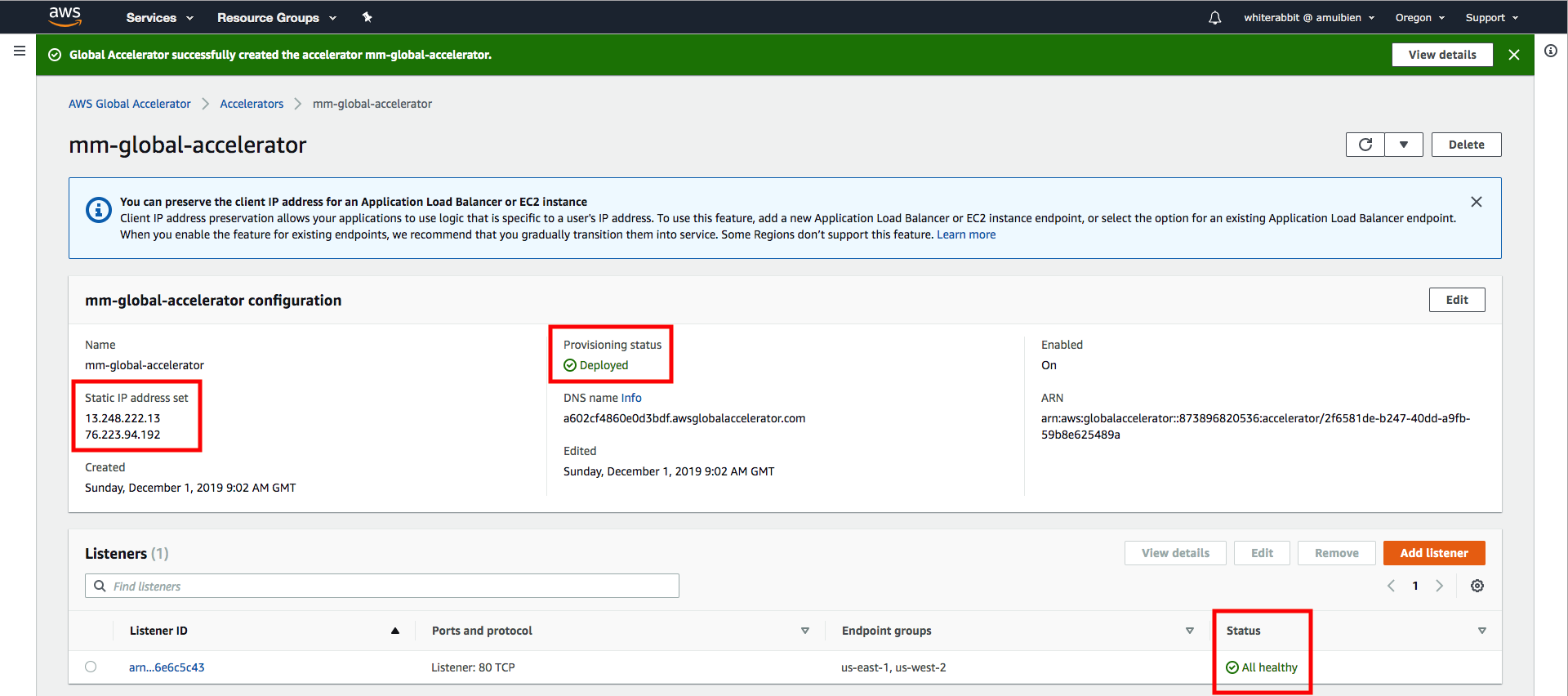Viewport: 1568px width, 696px height.
Task: Refresh the accelerator page
Action: pos(1365,145)
